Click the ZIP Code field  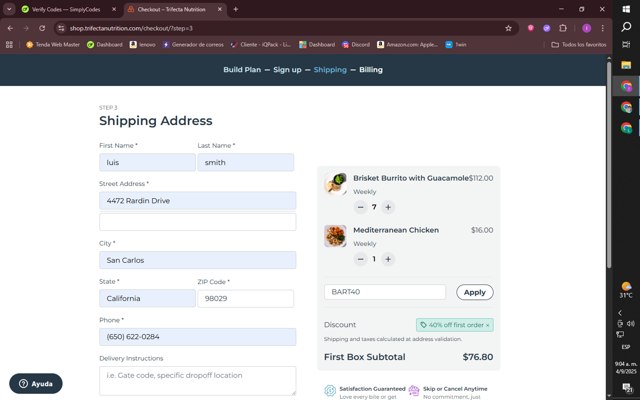pos(246,298)
